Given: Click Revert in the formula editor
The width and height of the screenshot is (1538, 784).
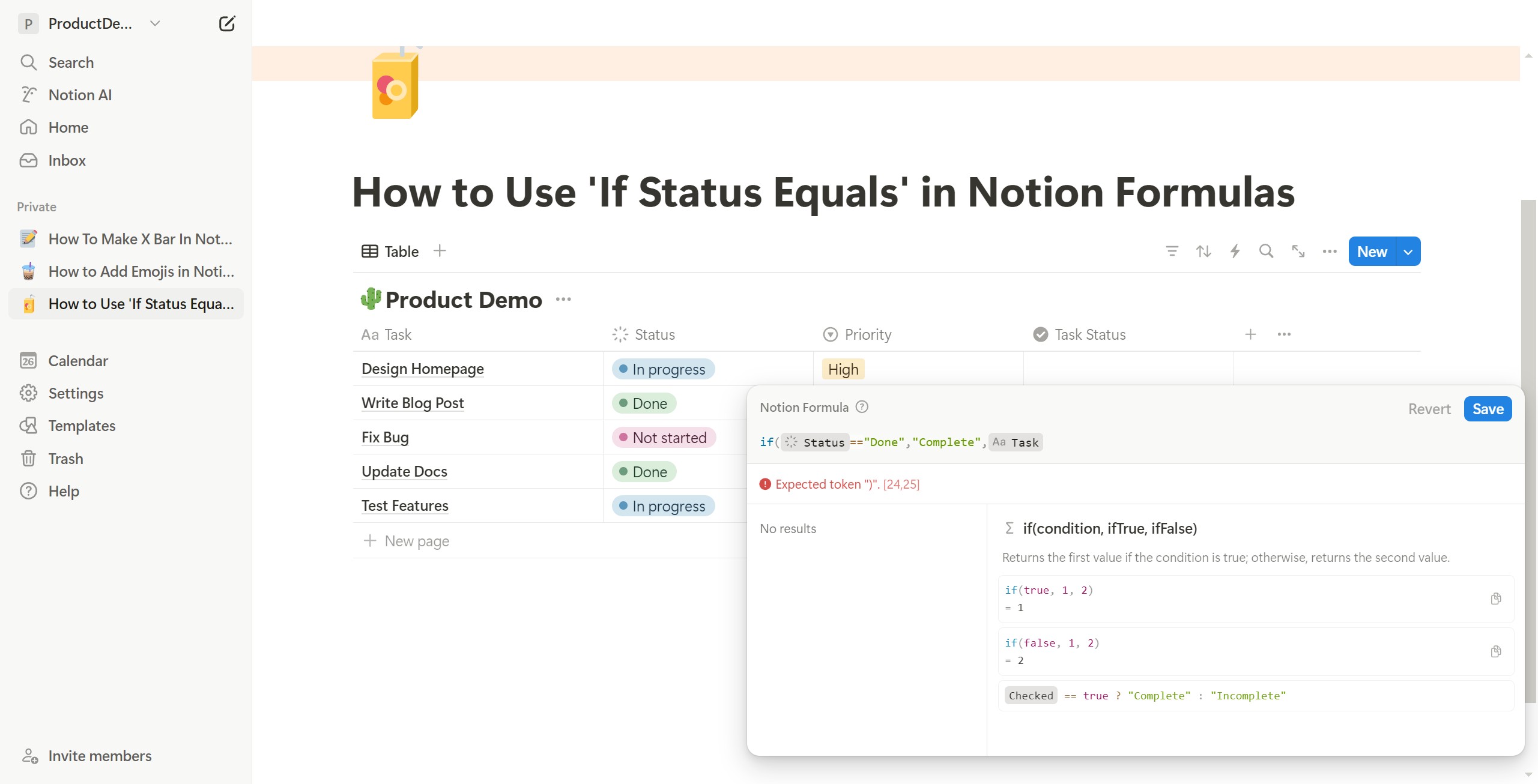Looking at the screenshot, I should (x=1429, y=409).
